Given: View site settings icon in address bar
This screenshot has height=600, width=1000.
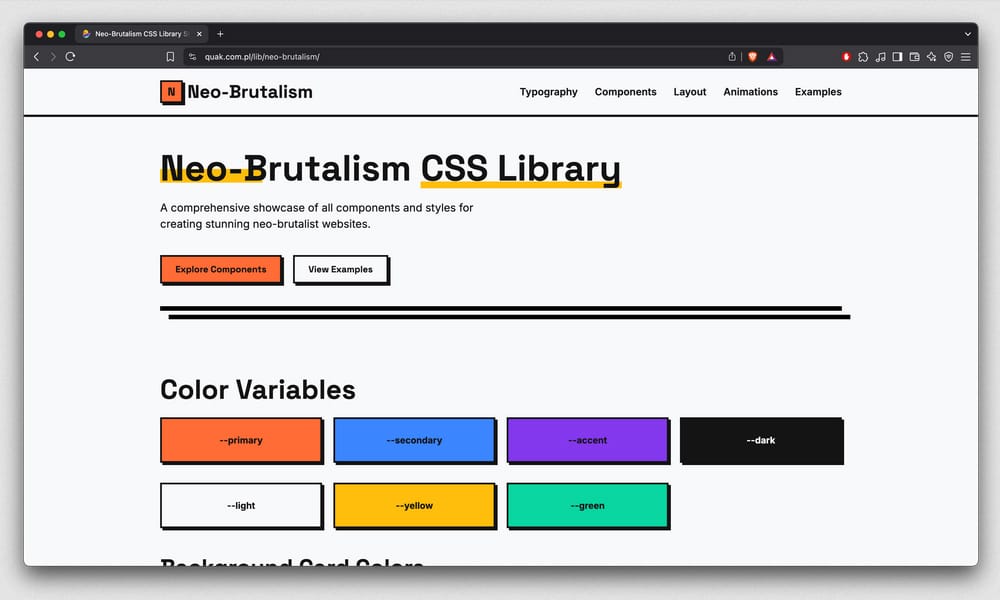Looking at the screenshot, I should tap(193, 57).
